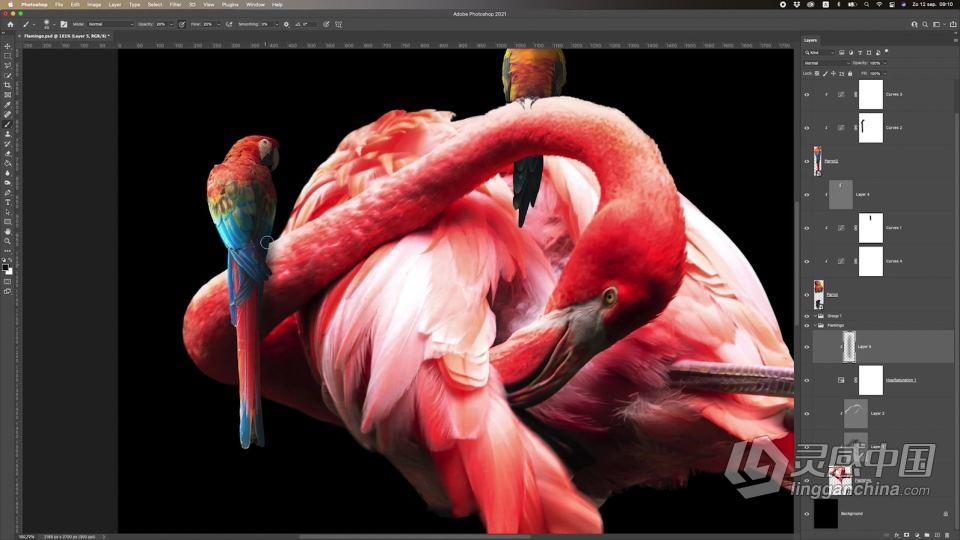Open the layer blend mode dropdown
This screenshot has width=960, height=540.
pyautogui.click(x=827, y=63)
